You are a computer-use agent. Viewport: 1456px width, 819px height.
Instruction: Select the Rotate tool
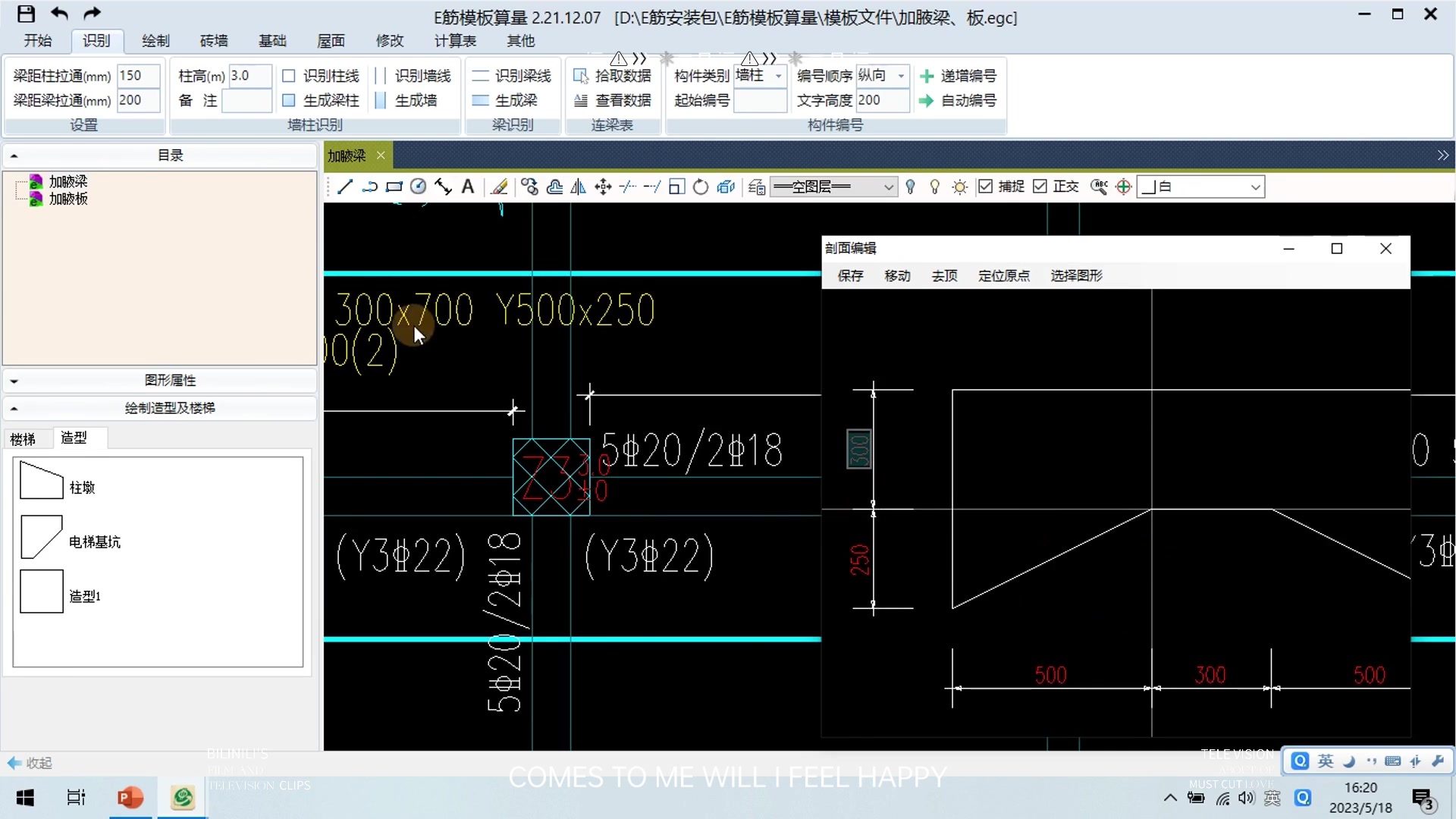700,187
